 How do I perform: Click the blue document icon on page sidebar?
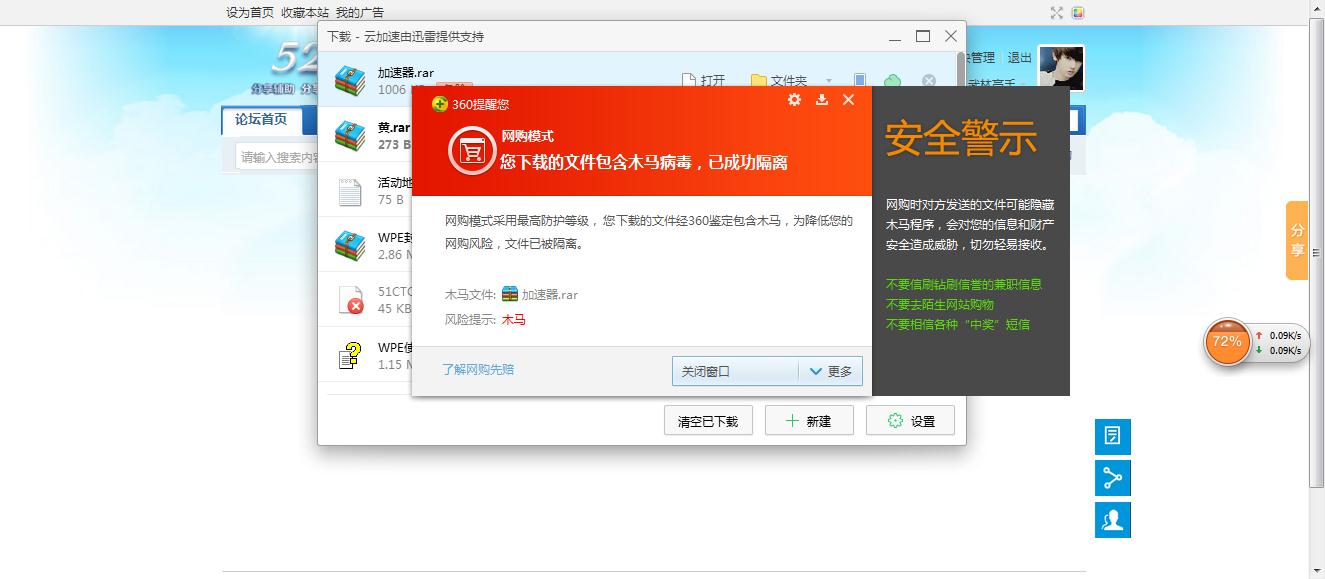pos(1113,437)
